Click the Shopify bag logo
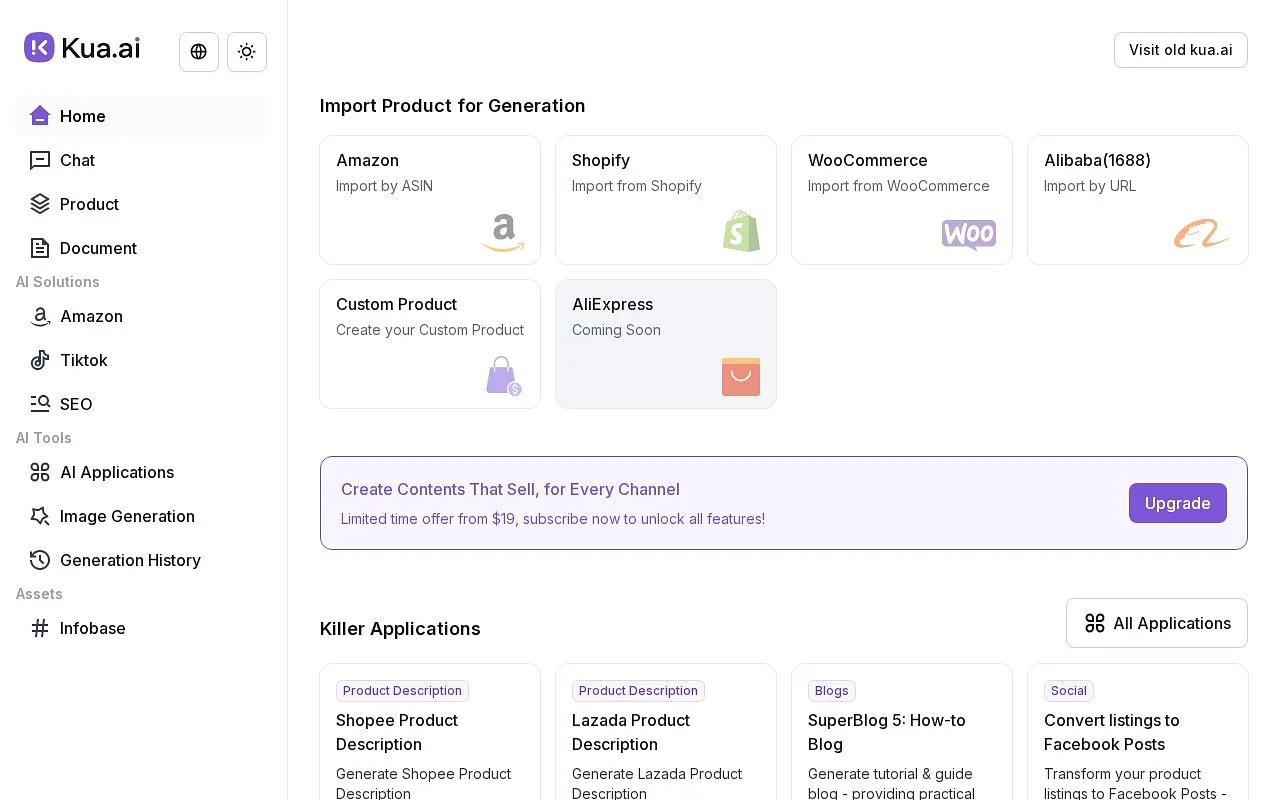1280x800 pixels. click(742, 231)
